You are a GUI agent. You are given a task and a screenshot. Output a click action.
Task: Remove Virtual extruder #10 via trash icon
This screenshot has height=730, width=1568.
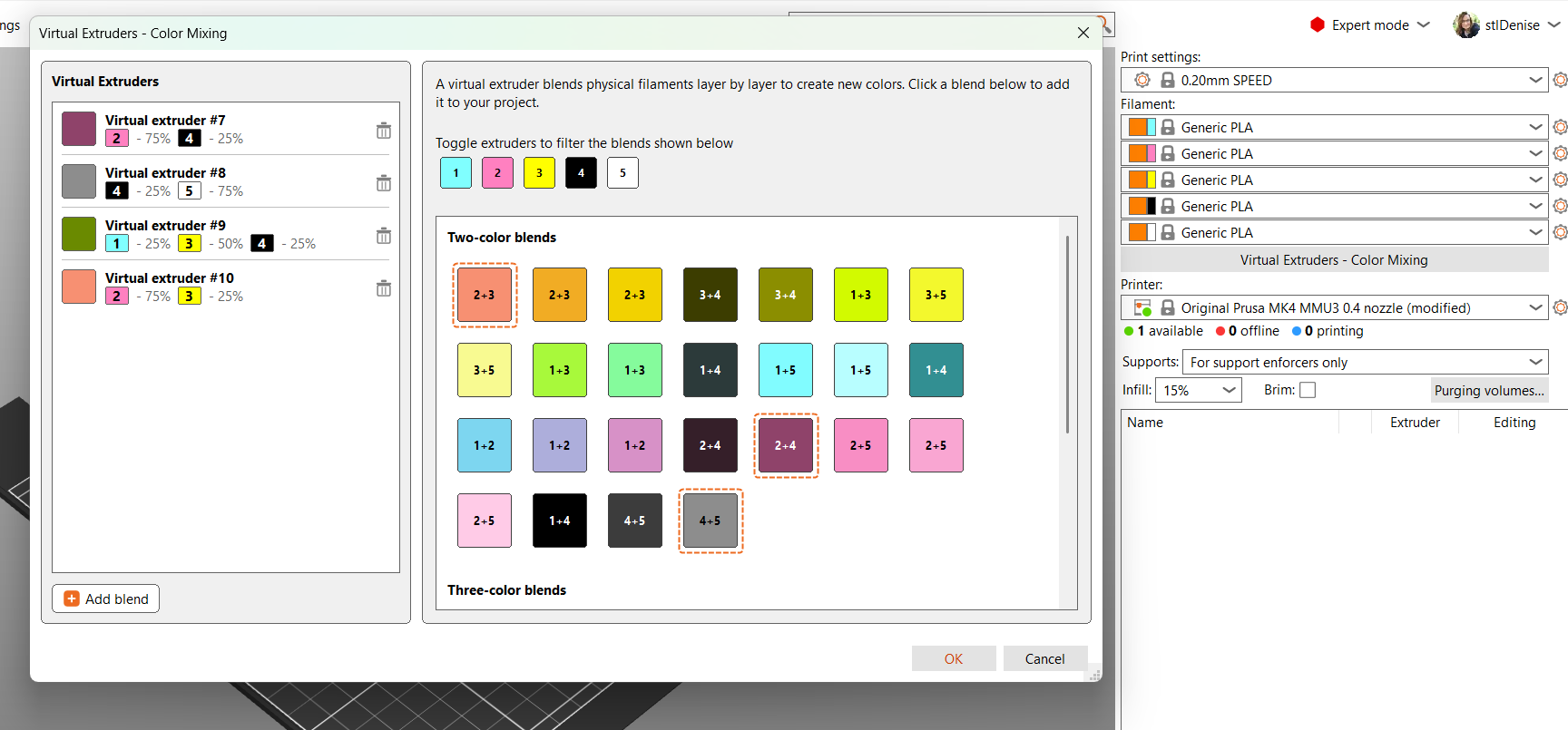coord(384,288)
